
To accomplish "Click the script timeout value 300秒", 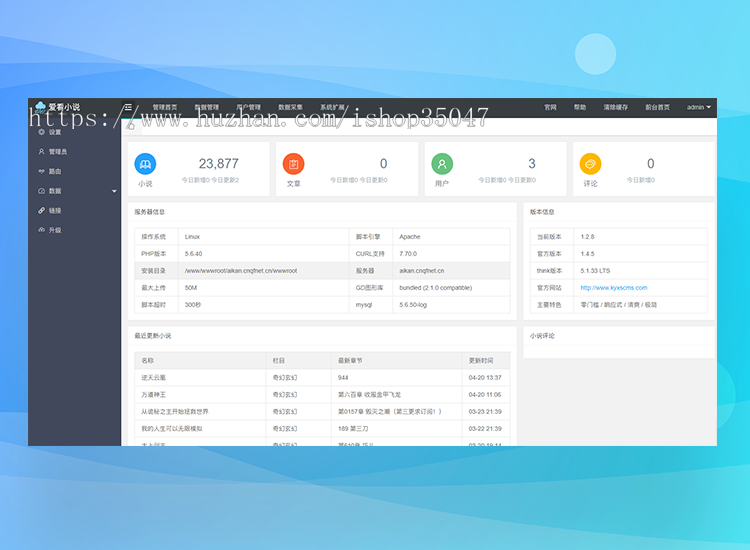I will (193, 305).
